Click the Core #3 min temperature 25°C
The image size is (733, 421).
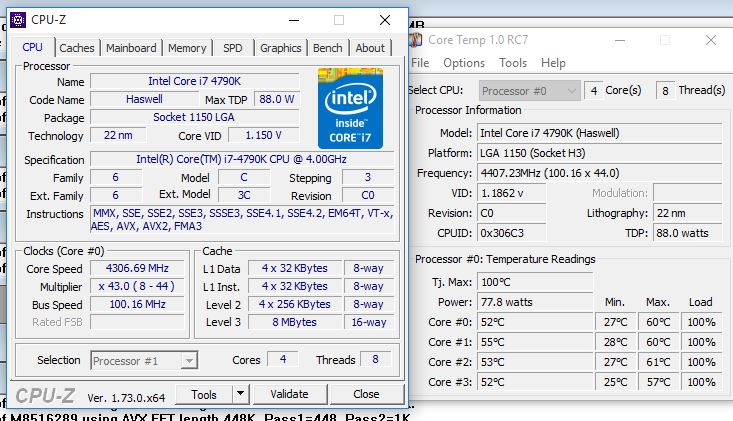click(615, 382)
